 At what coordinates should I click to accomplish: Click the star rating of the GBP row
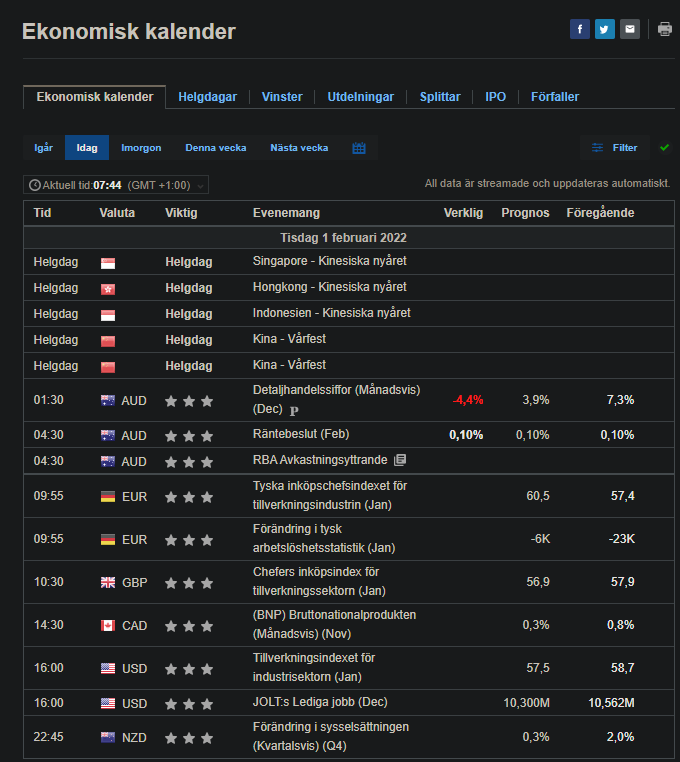click(189, 583)
